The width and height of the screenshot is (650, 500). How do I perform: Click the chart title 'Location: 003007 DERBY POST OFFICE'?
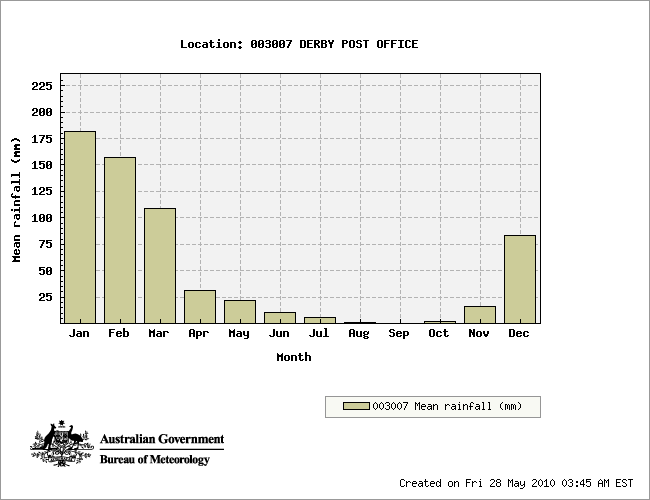tap(299, 44)
